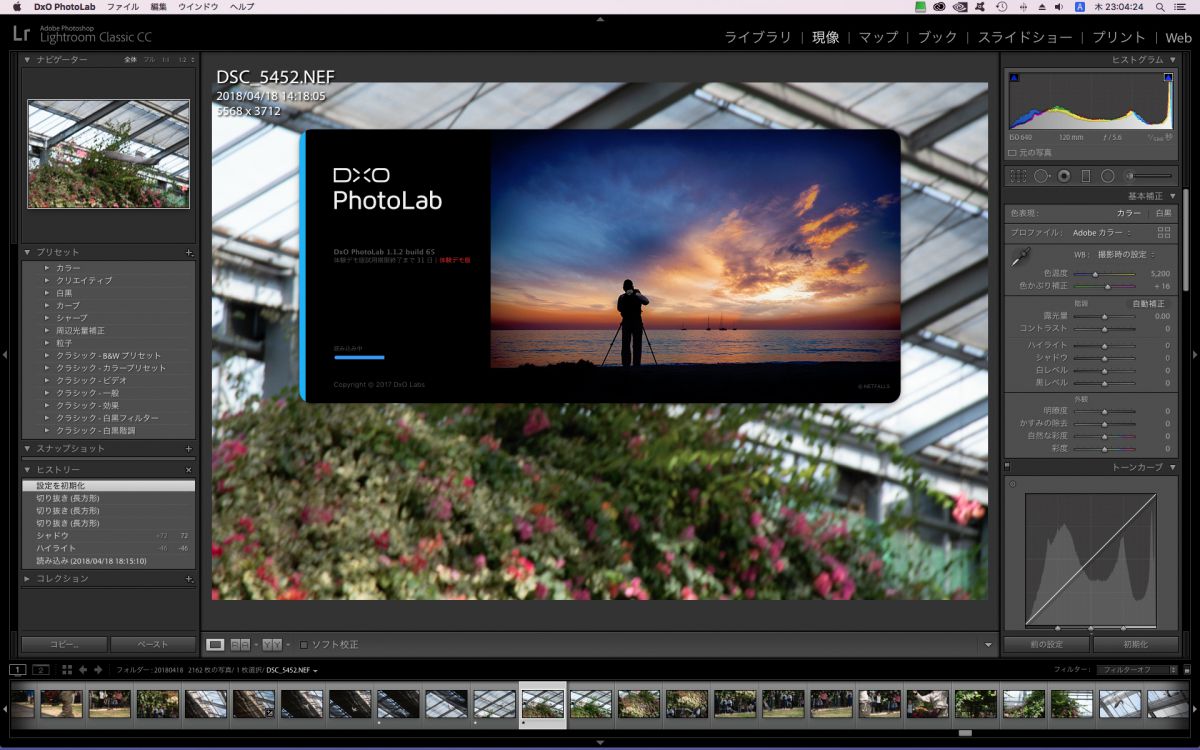Enable the ソフト校正 checkbox
Viewport: 1200px width, 750px height.
click(305, 645)
